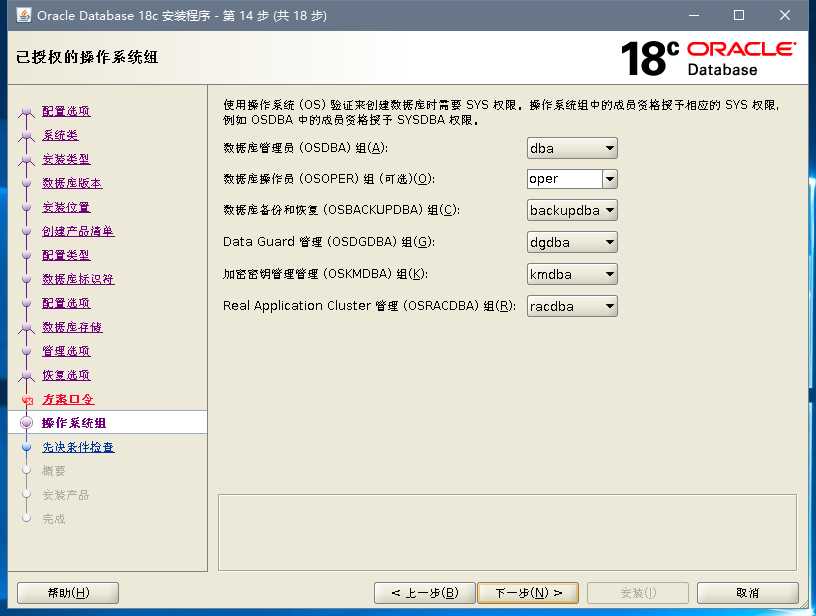Click the 加密密钥管理 (OSKMDBA) label
Screen dimensions: 816x616
click(x=326, y=274)
